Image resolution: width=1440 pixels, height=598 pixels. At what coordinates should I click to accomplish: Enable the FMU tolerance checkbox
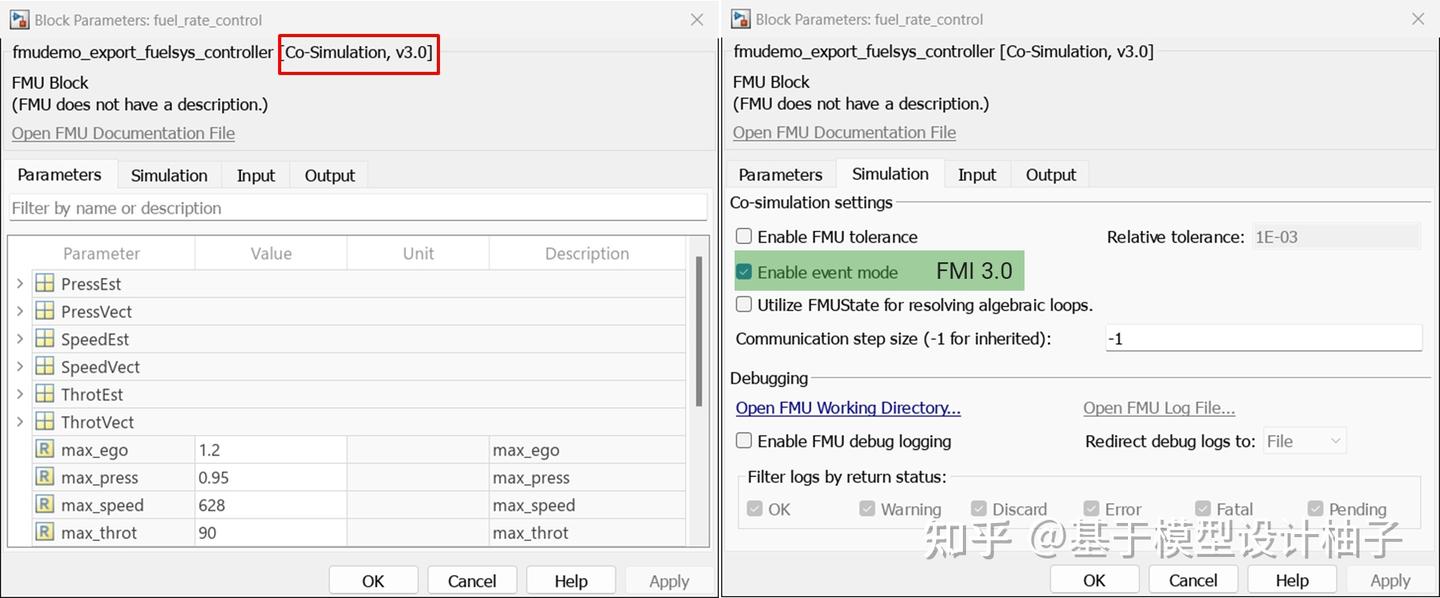tap(743, 236)
